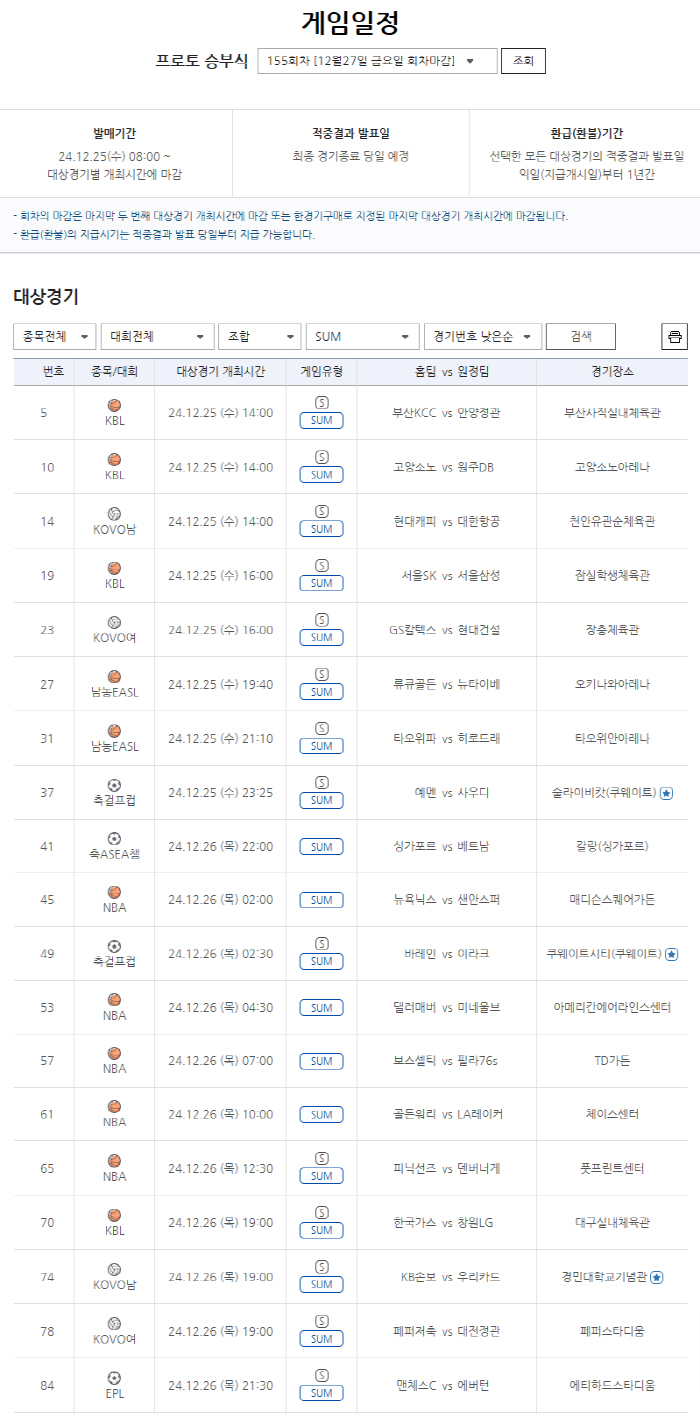700x1414 pixels.
Task: Click matchup 페퍼저축 vs 대전정관
Action: [x=447, y=1331]
